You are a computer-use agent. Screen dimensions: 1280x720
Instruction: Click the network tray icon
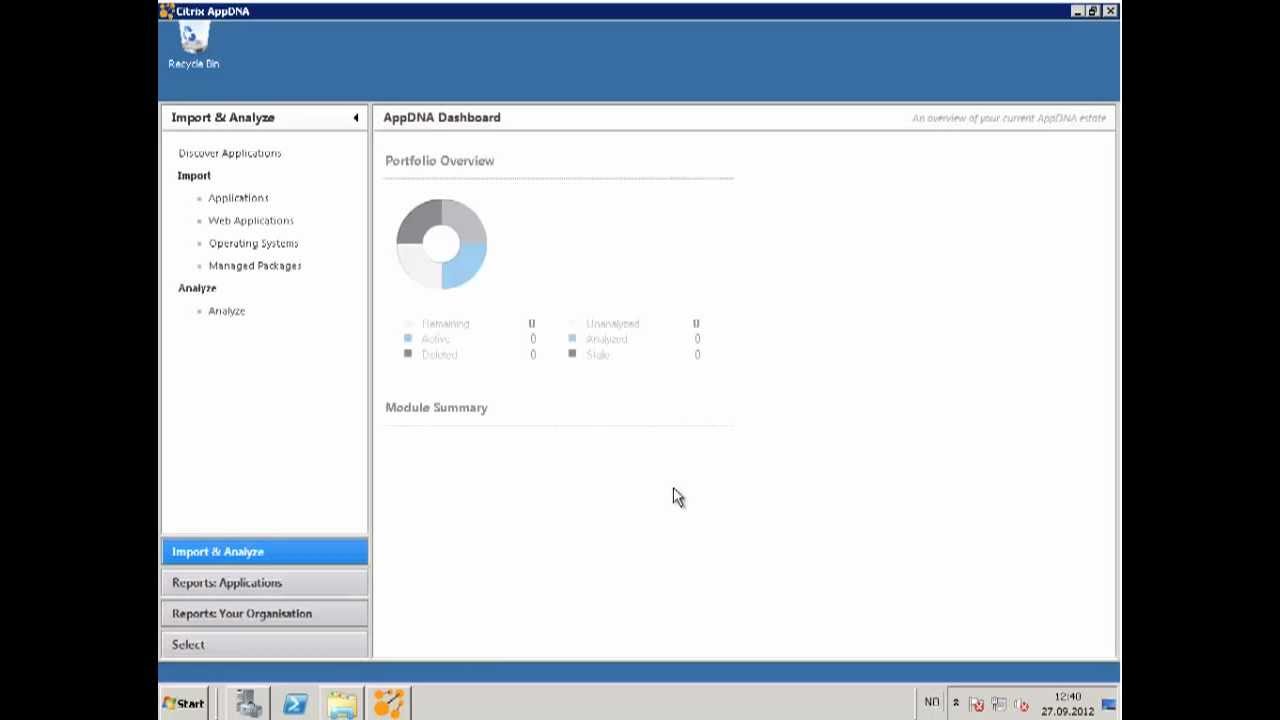point(999,705)
